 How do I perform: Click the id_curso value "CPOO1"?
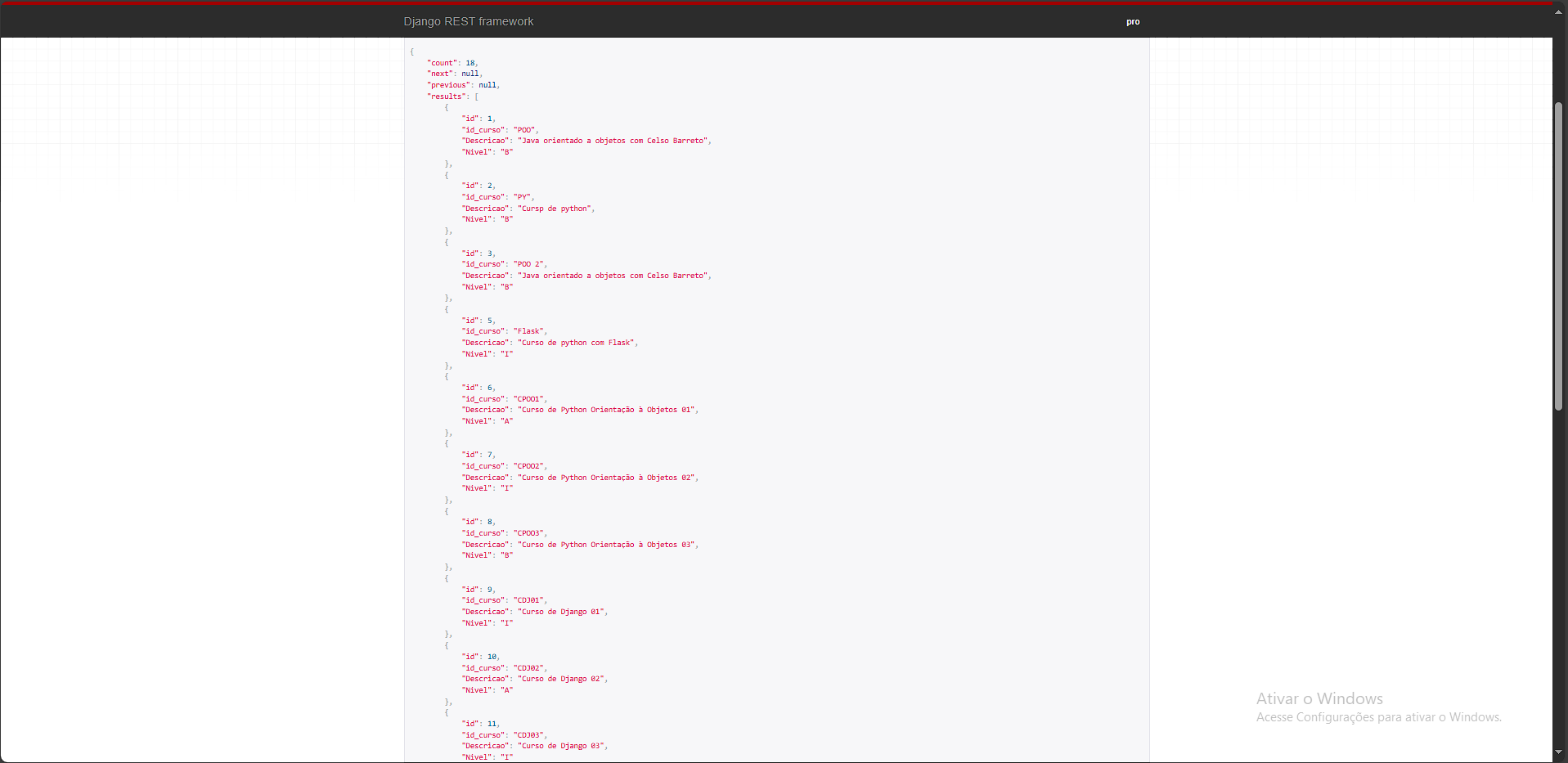(x=528, y=399)
